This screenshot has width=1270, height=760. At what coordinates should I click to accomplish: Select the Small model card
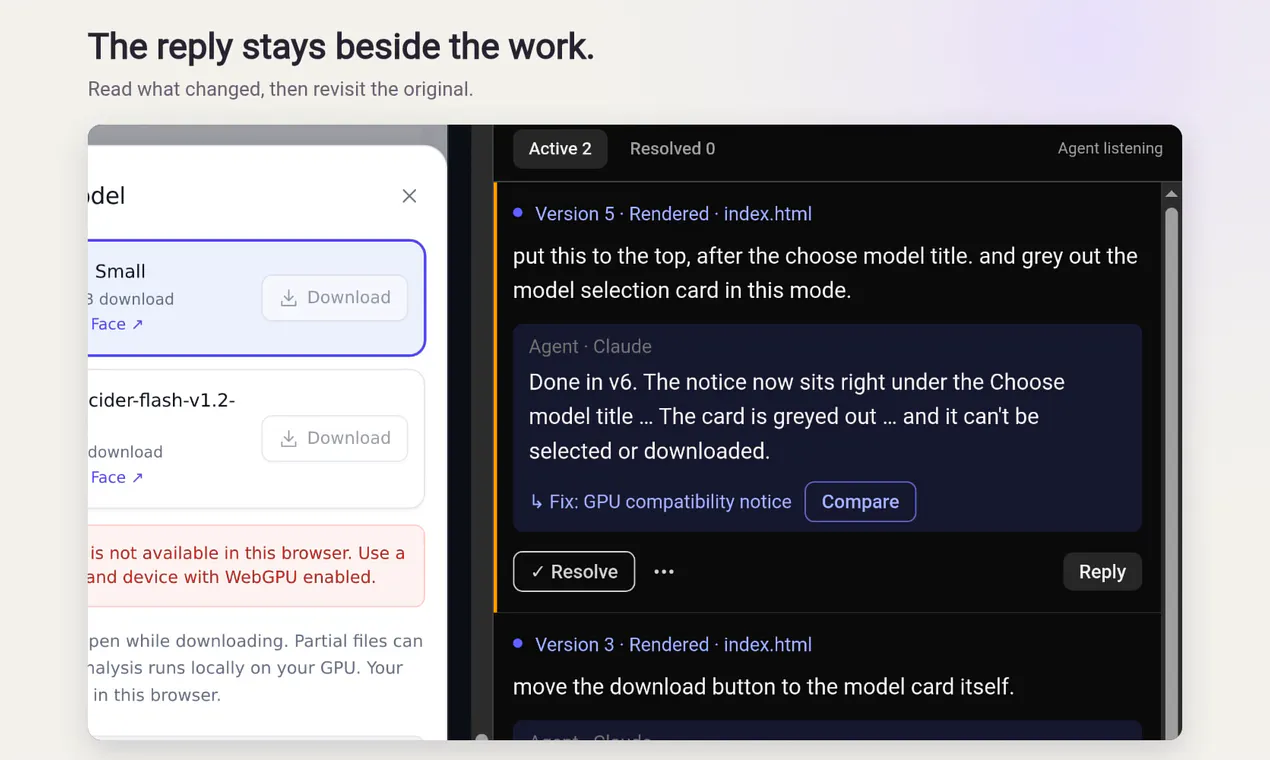[x=256, y=298]
